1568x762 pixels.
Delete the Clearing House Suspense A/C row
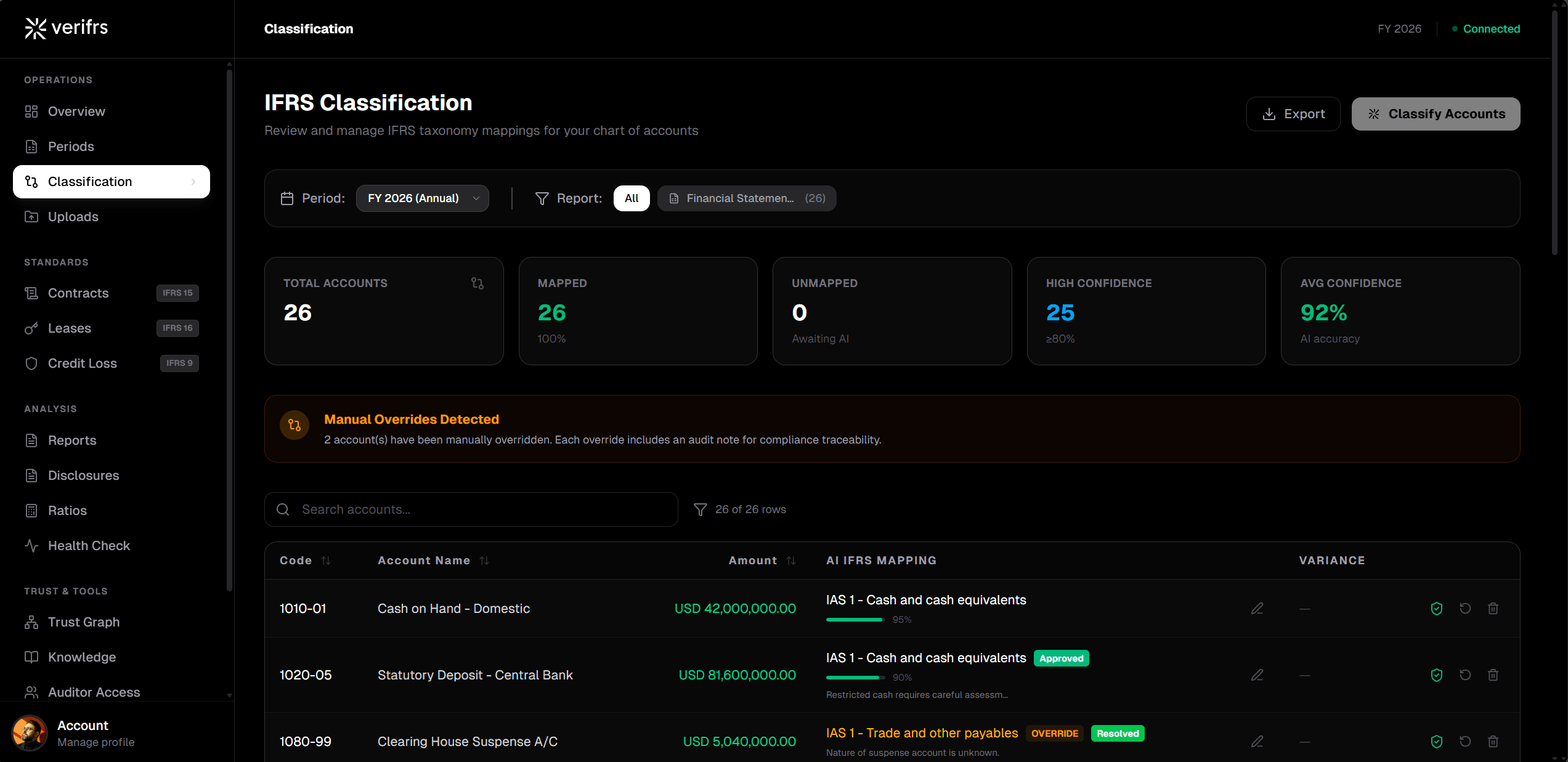click(x=1493, y=742)
